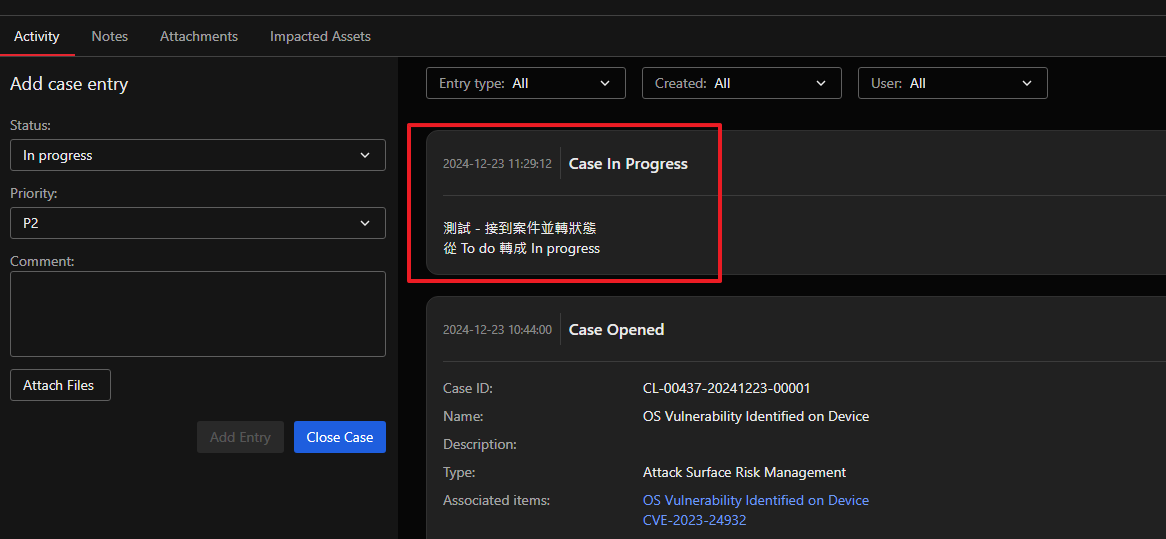This screenshot has height=539, width=1166.
Task: Expand the Created filter dropdown
Action: (x=741, y=83)
